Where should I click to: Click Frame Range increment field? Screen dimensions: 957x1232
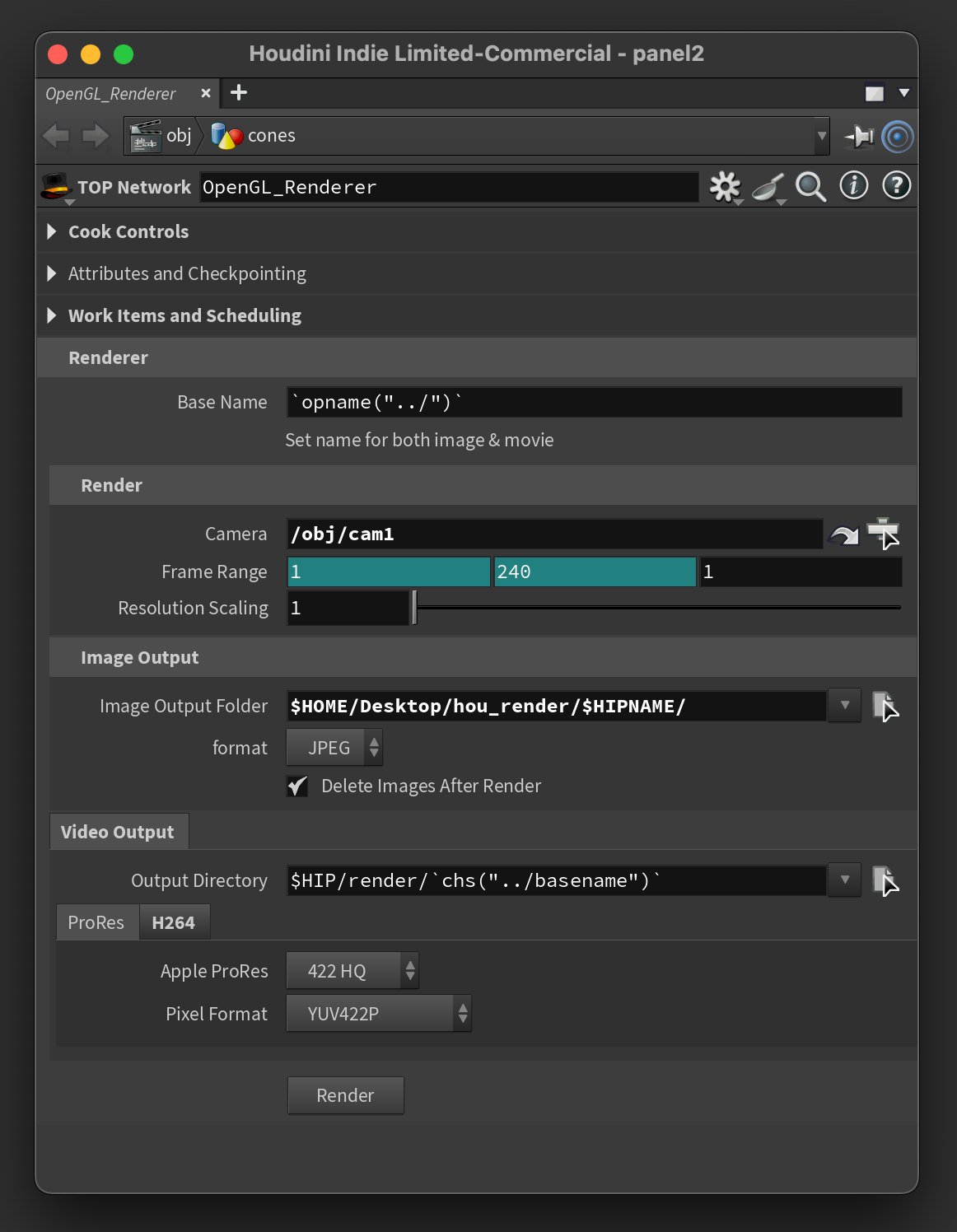(801, 572)
